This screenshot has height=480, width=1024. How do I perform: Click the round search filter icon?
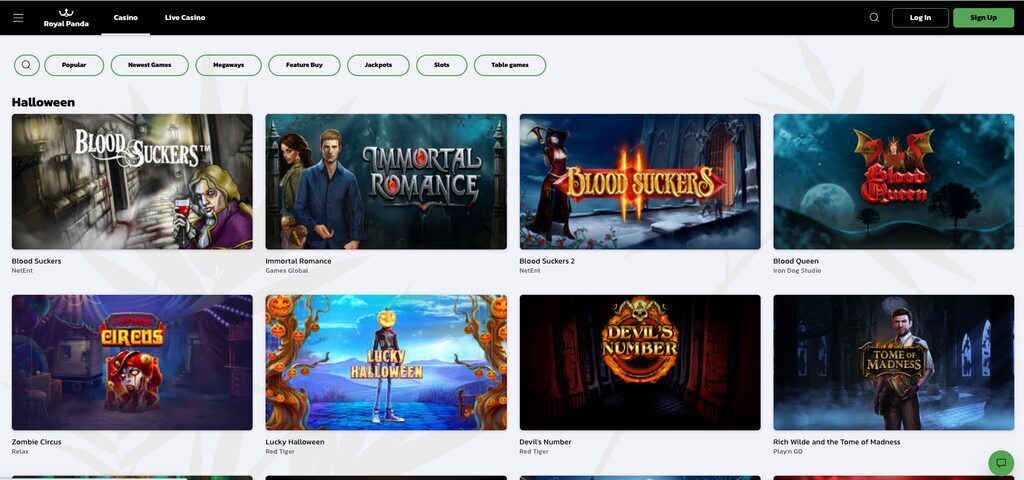(x=26, y=65)
